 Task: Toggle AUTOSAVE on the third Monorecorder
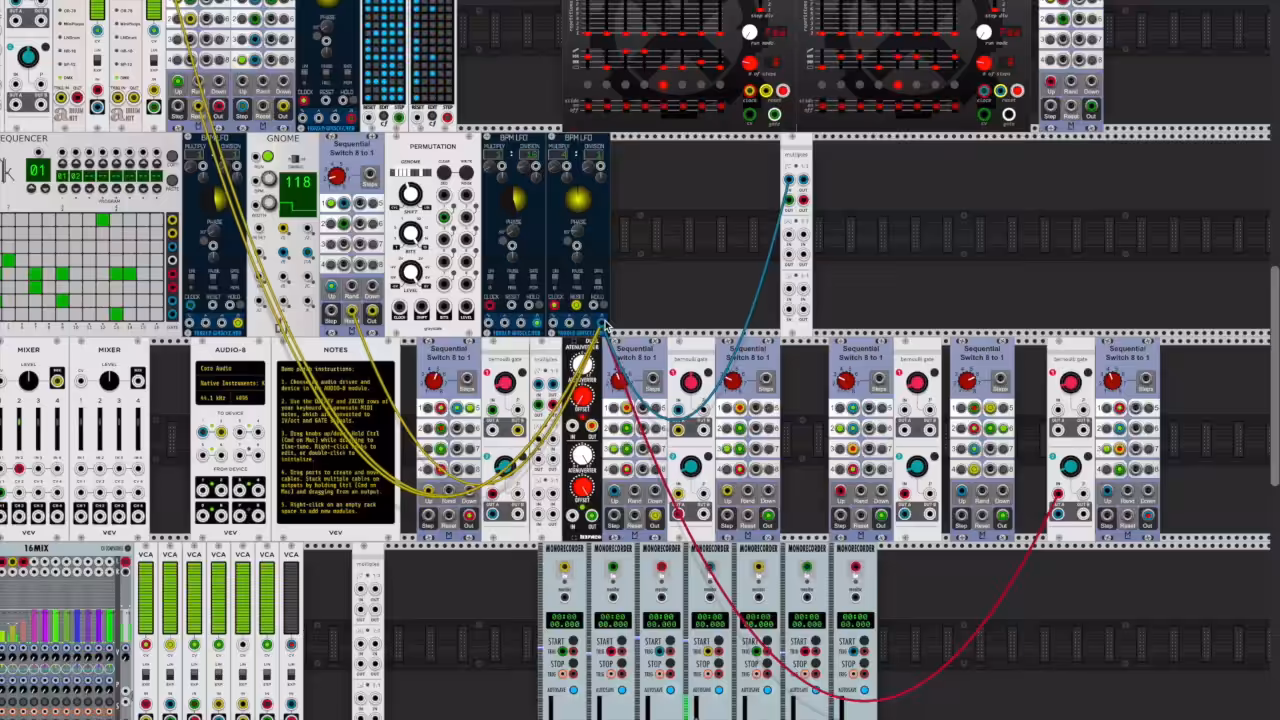(x=671, y=689)
